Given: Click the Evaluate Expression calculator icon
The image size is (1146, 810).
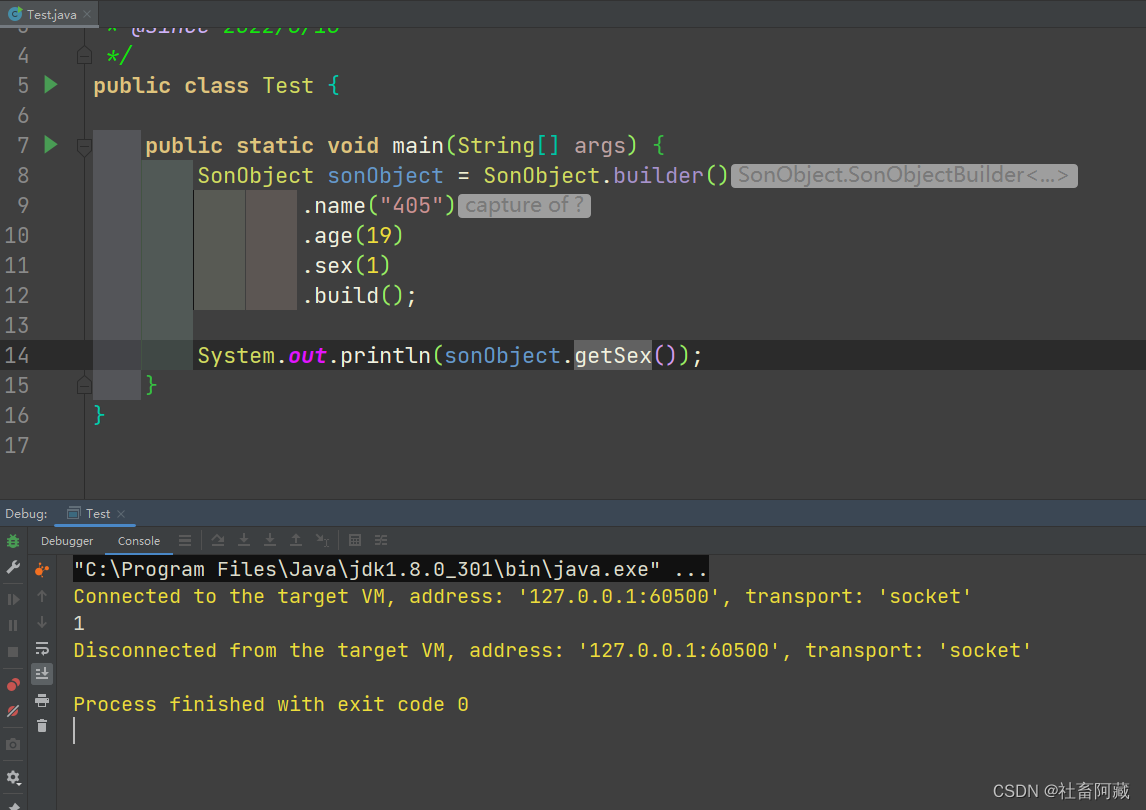Looking at the screenshot, I should [x=354, y=541].
